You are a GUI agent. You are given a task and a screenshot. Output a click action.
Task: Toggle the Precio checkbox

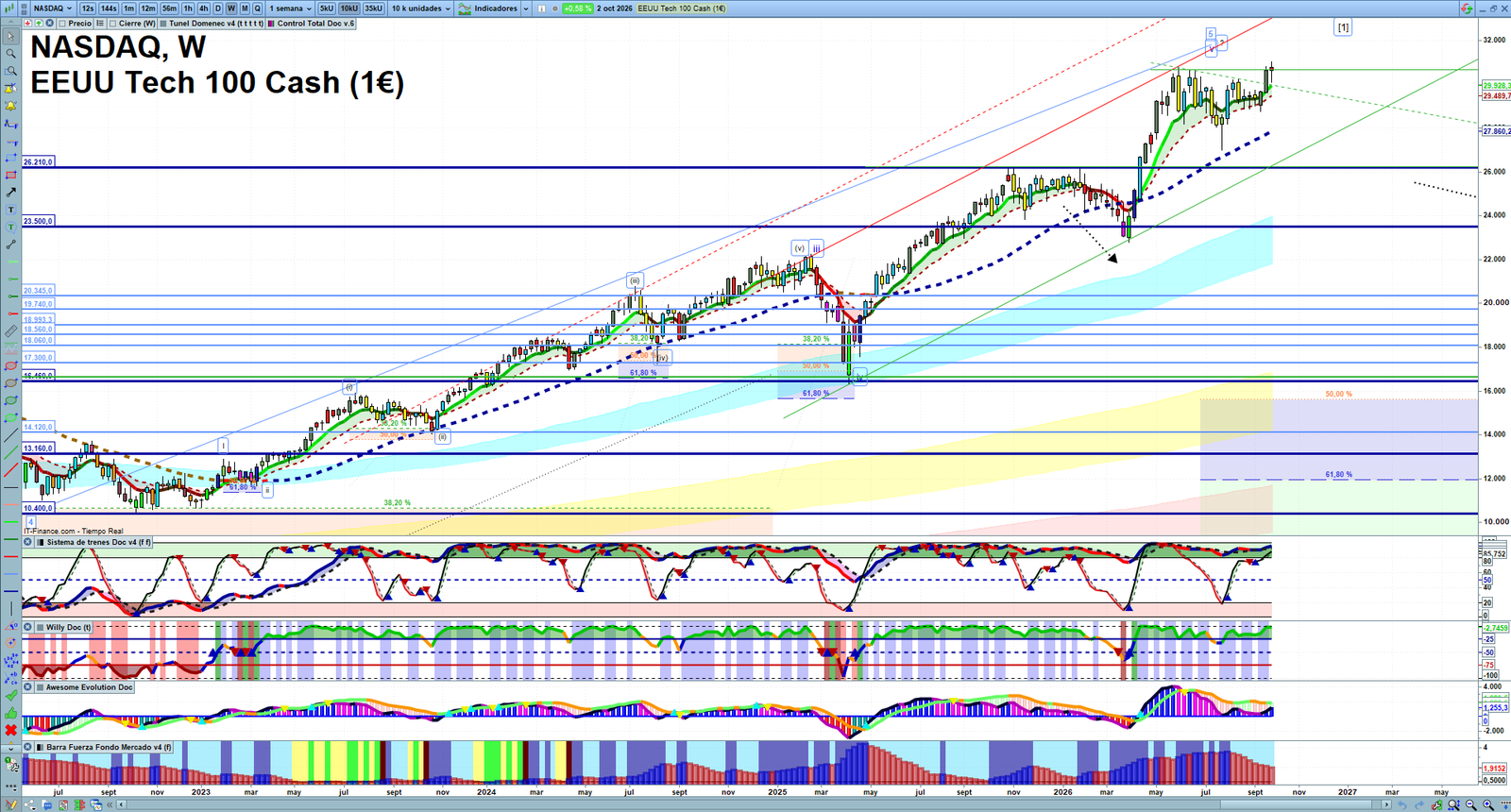click(62, 24)
